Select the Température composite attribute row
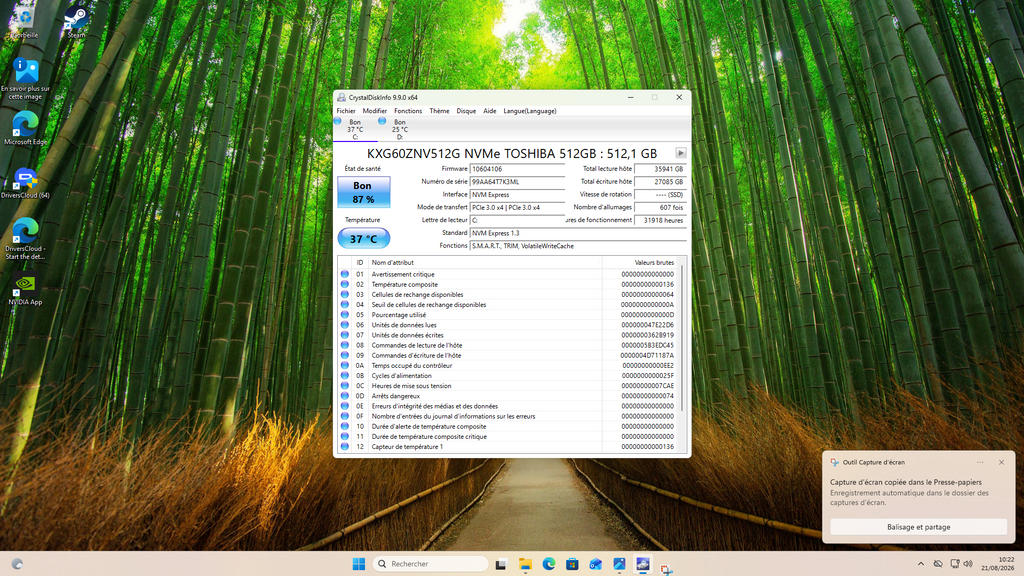The height and width of the screenshot is (576, 1024). click(509, 285)
